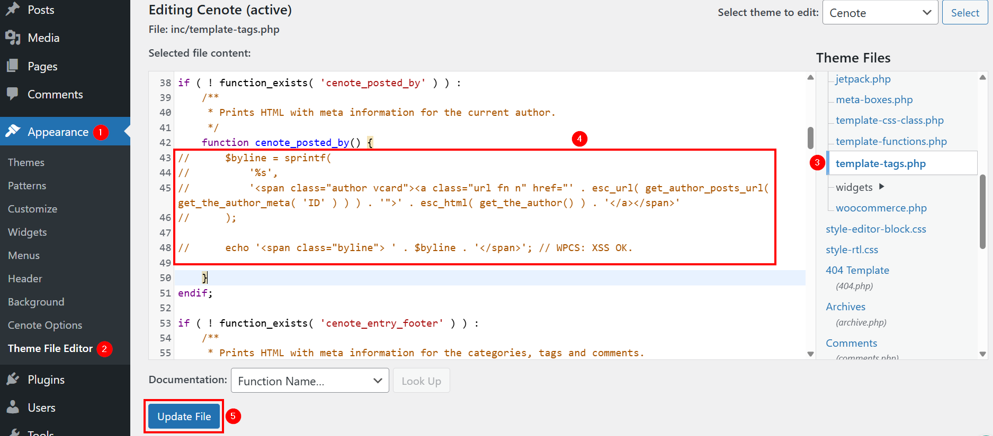Click the Select button
993x436 pixels.
tap(965, 13)
